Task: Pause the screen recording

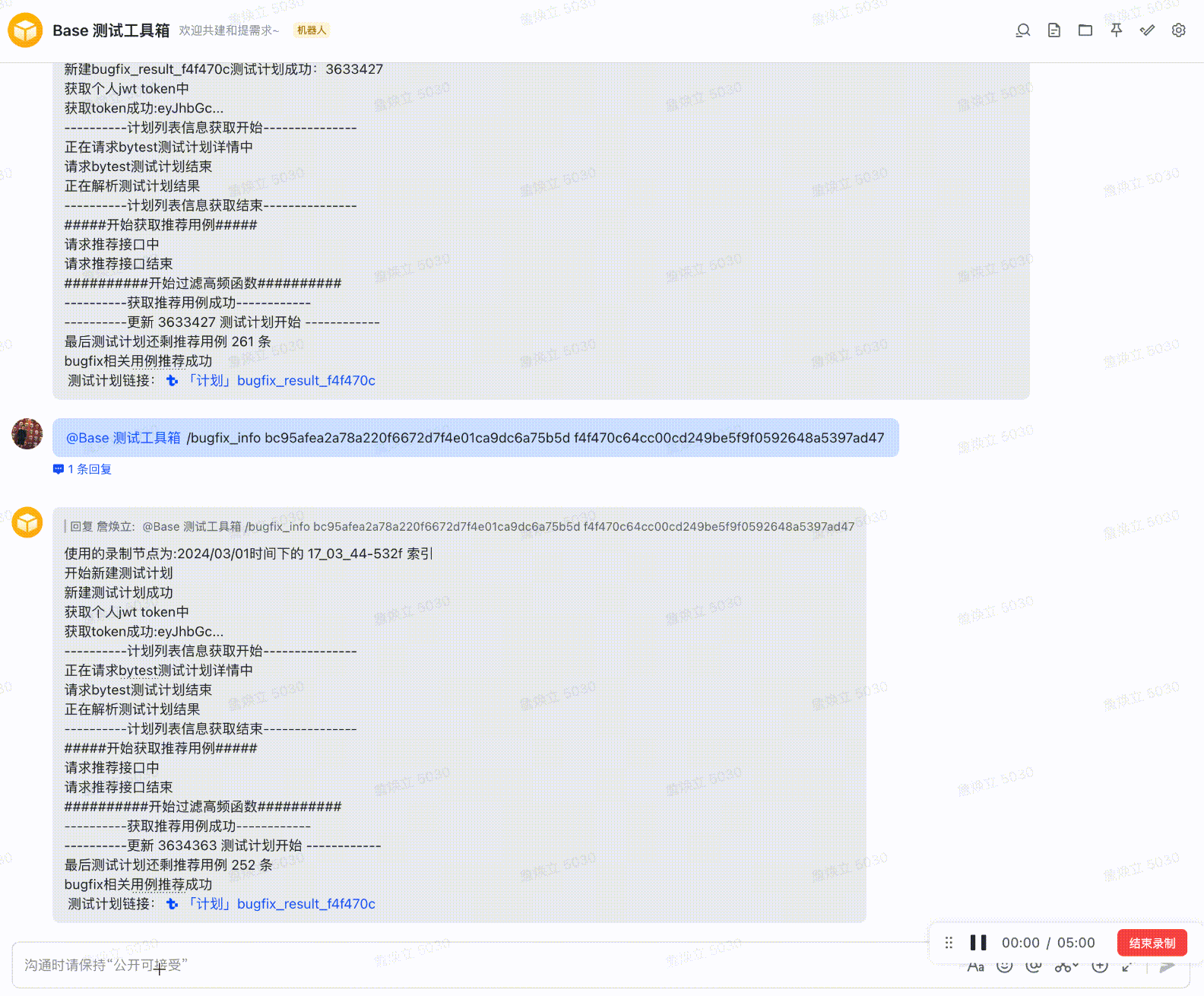Action: click(x=978, y=943)
